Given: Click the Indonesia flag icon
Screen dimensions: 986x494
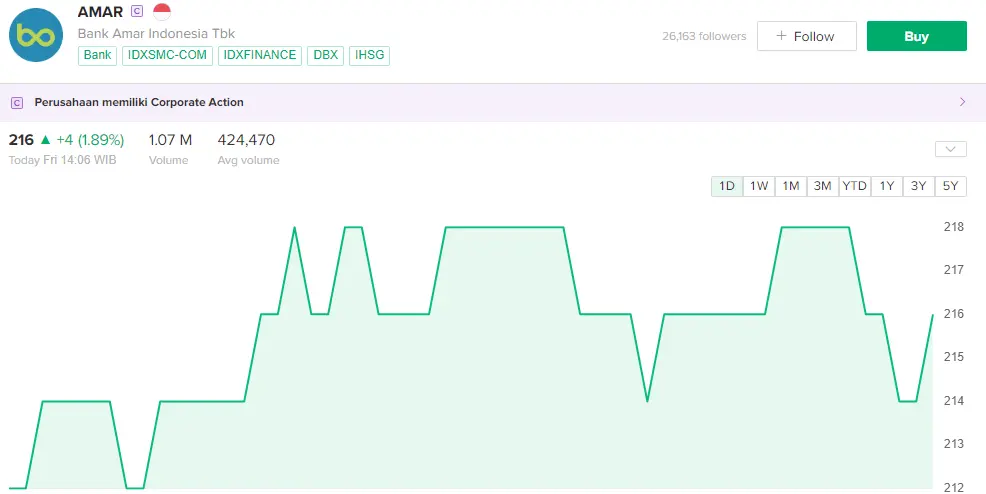Looking at the screenshot, I should point(162,11).
